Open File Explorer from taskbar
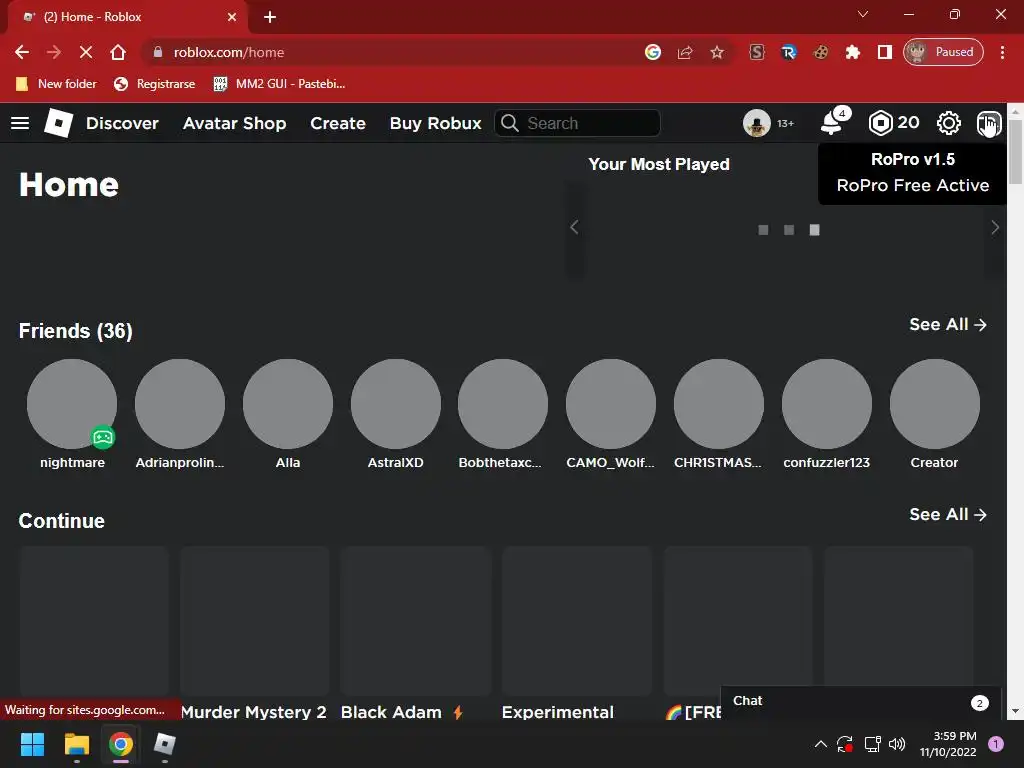Screen dimensions: 1024x768 (x=76, y=744)
